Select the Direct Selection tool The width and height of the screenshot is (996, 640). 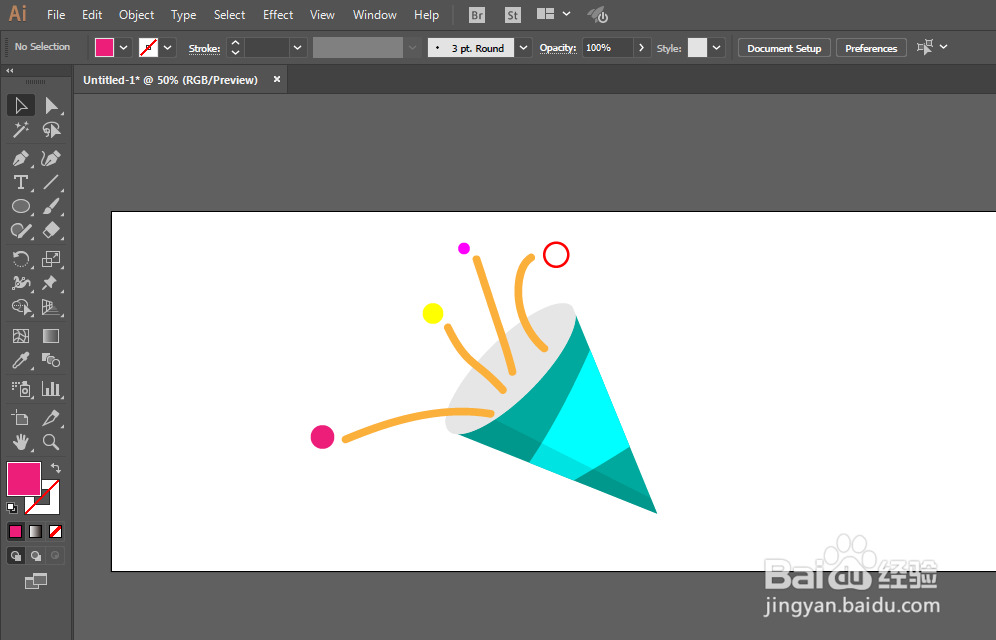point(51,105)
